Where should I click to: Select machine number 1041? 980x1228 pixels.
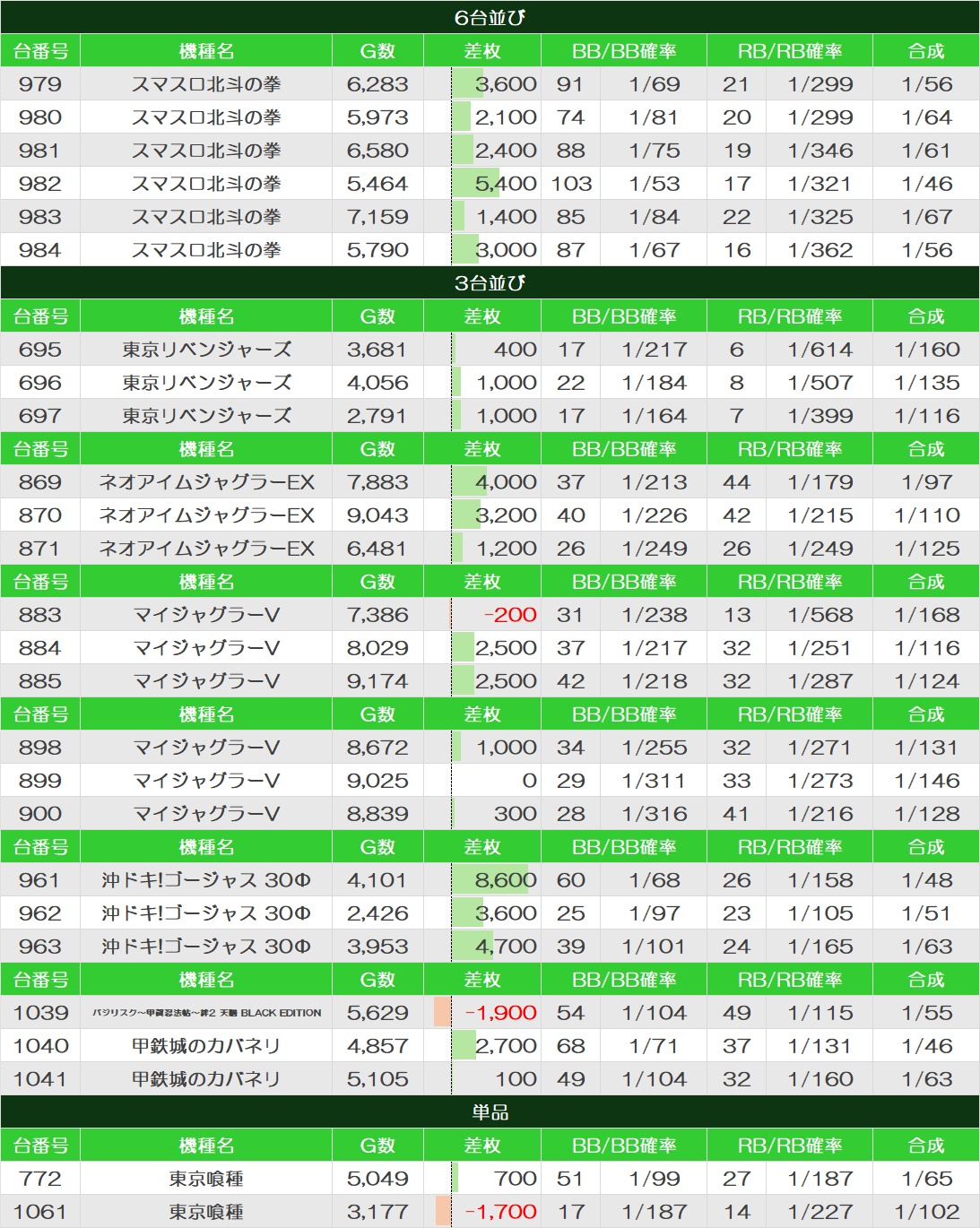[40, 1079]
